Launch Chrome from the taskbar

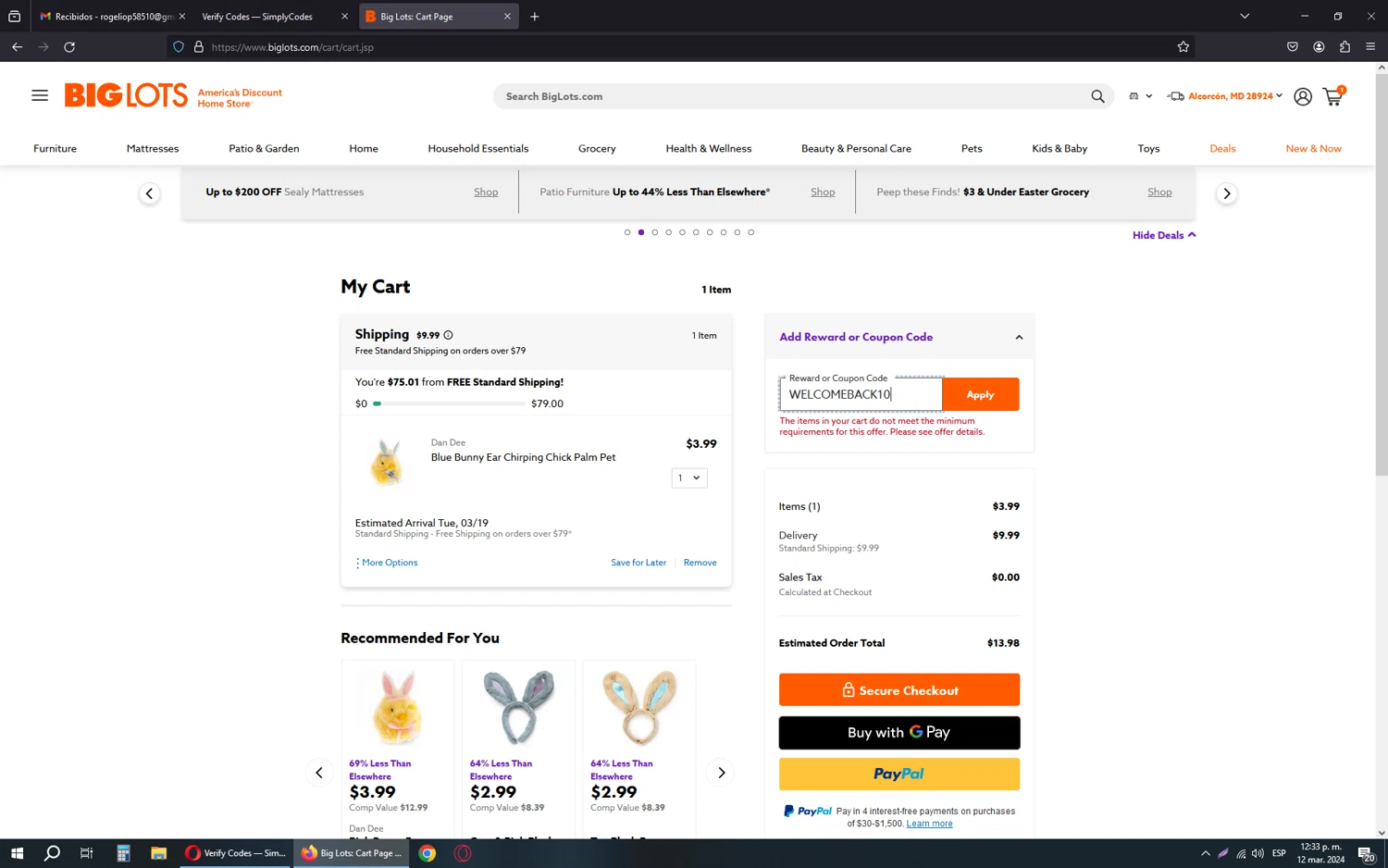pos(428,853)
